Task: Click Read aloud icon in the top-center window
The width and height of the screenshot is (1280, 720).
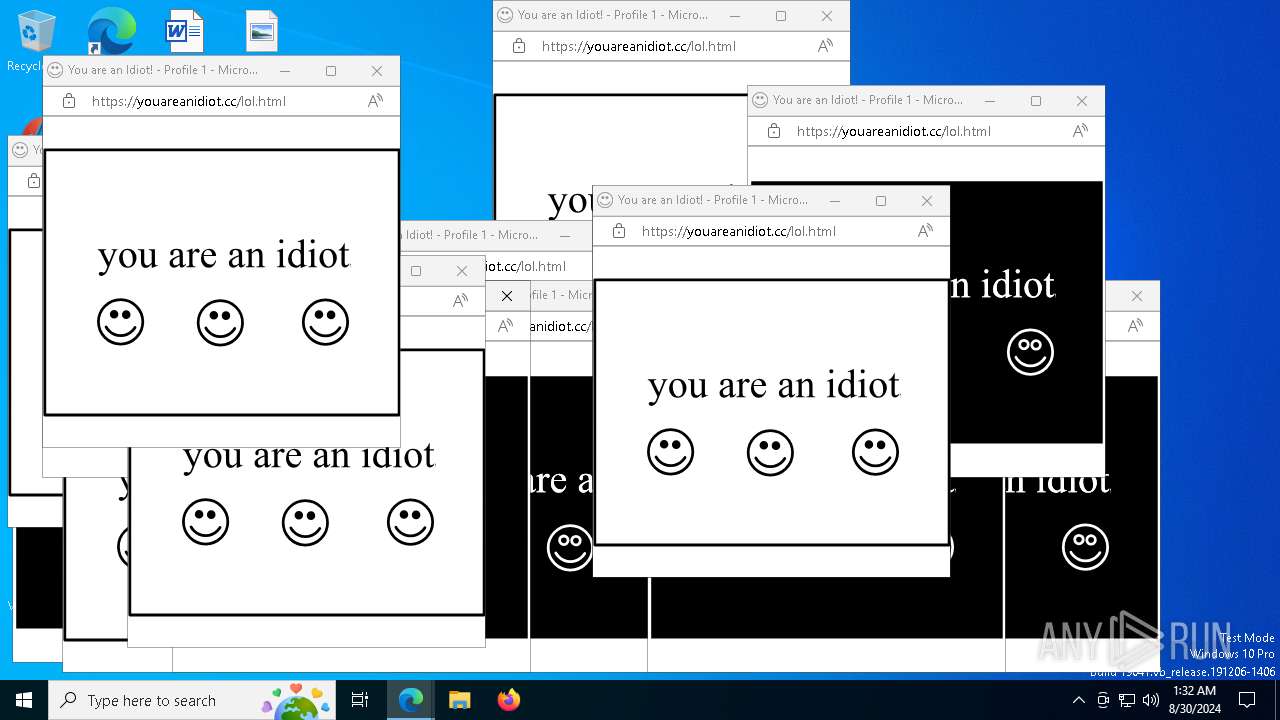Action: click(x=825, y=46)
